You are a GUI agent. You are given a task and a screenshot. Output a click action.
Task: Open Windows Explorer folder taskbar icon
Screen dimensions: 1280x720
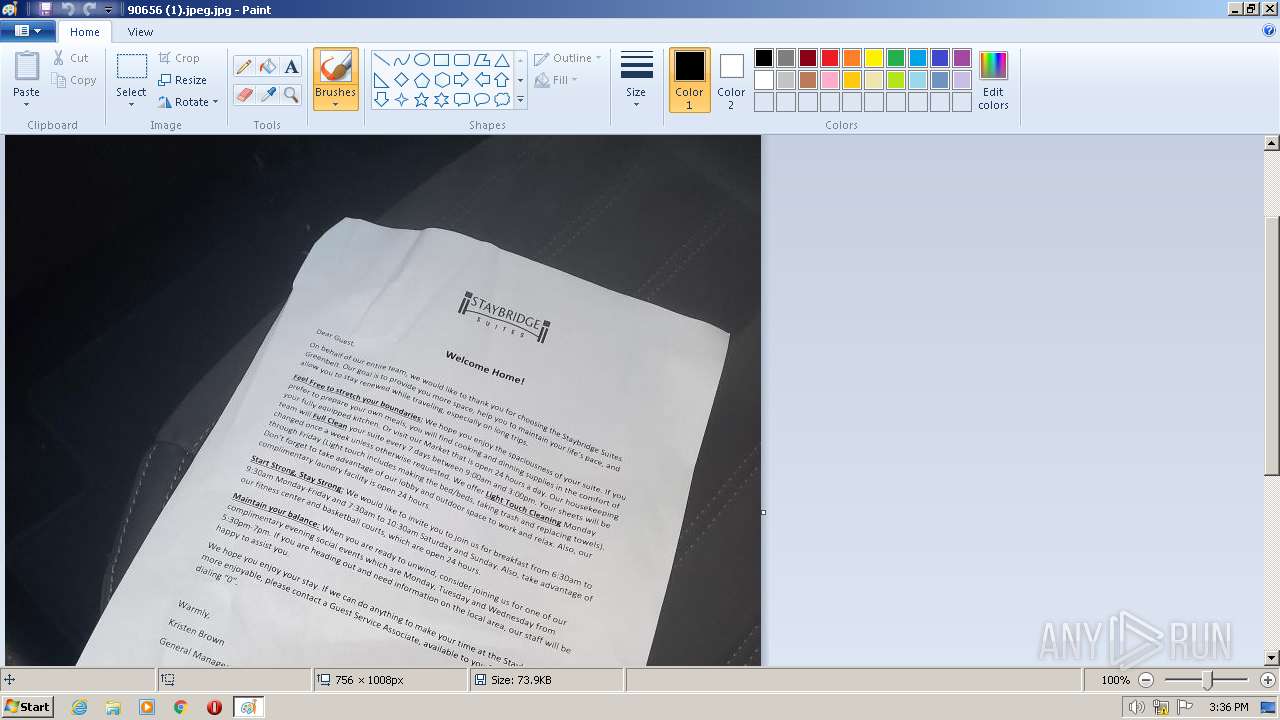pyautogui.click(x=113, y=707)
